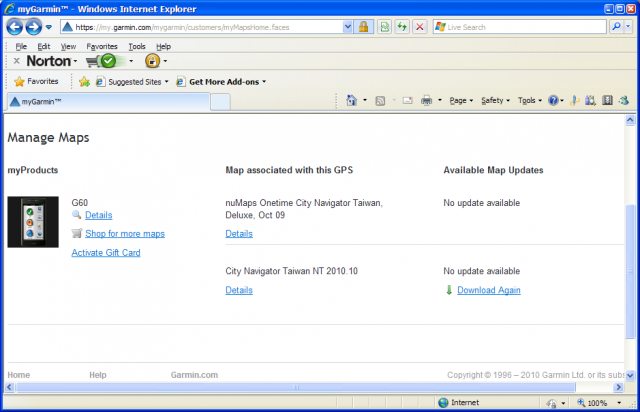Image resolution: width=640 pixels, height=412 pixels.
Task: Open Details for nuMaps Onetime map
Action: (239, 234)
